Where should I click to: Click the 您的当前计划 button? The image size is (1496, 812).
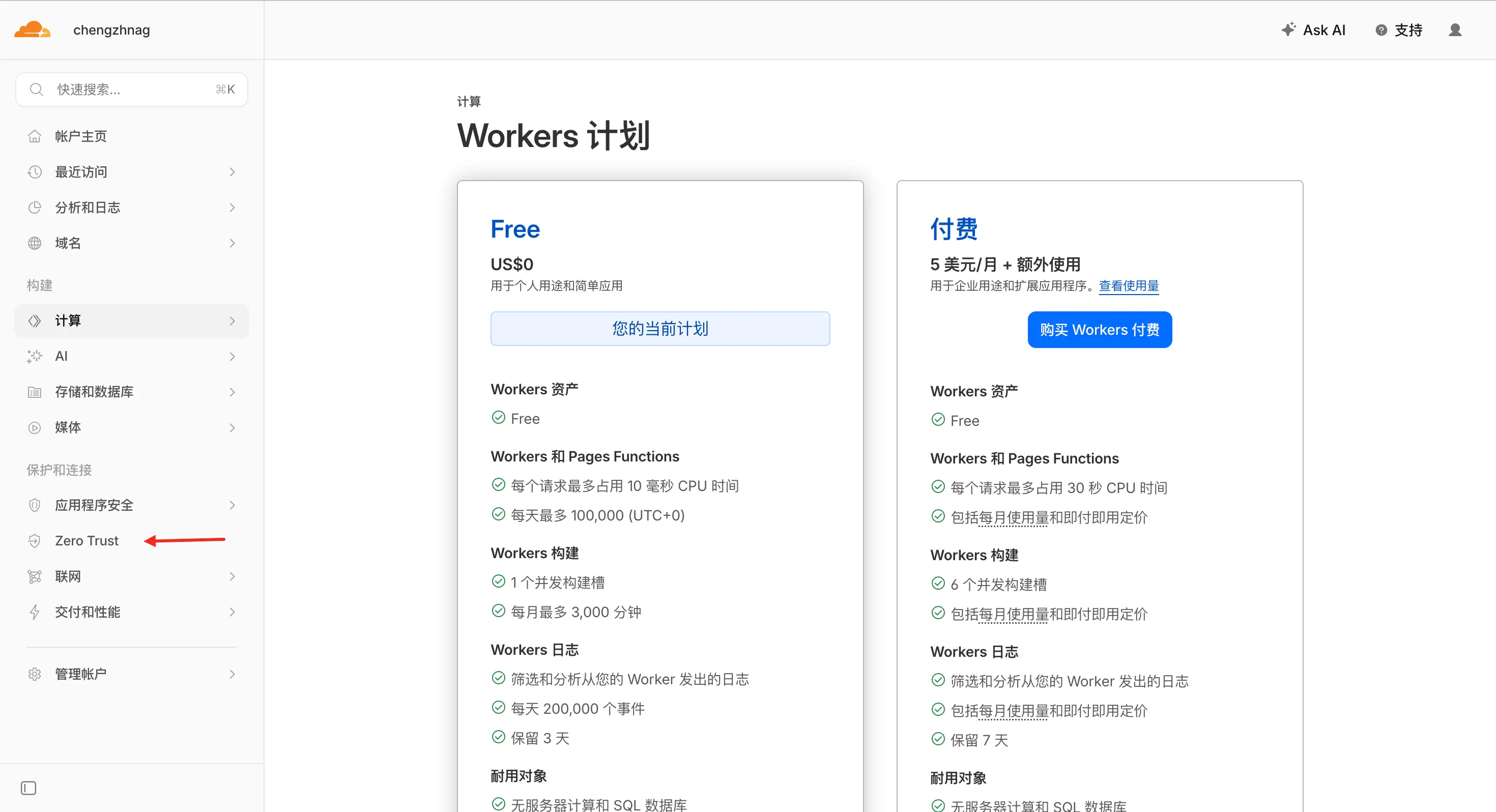pyautogui.click(x=660, y=329)
